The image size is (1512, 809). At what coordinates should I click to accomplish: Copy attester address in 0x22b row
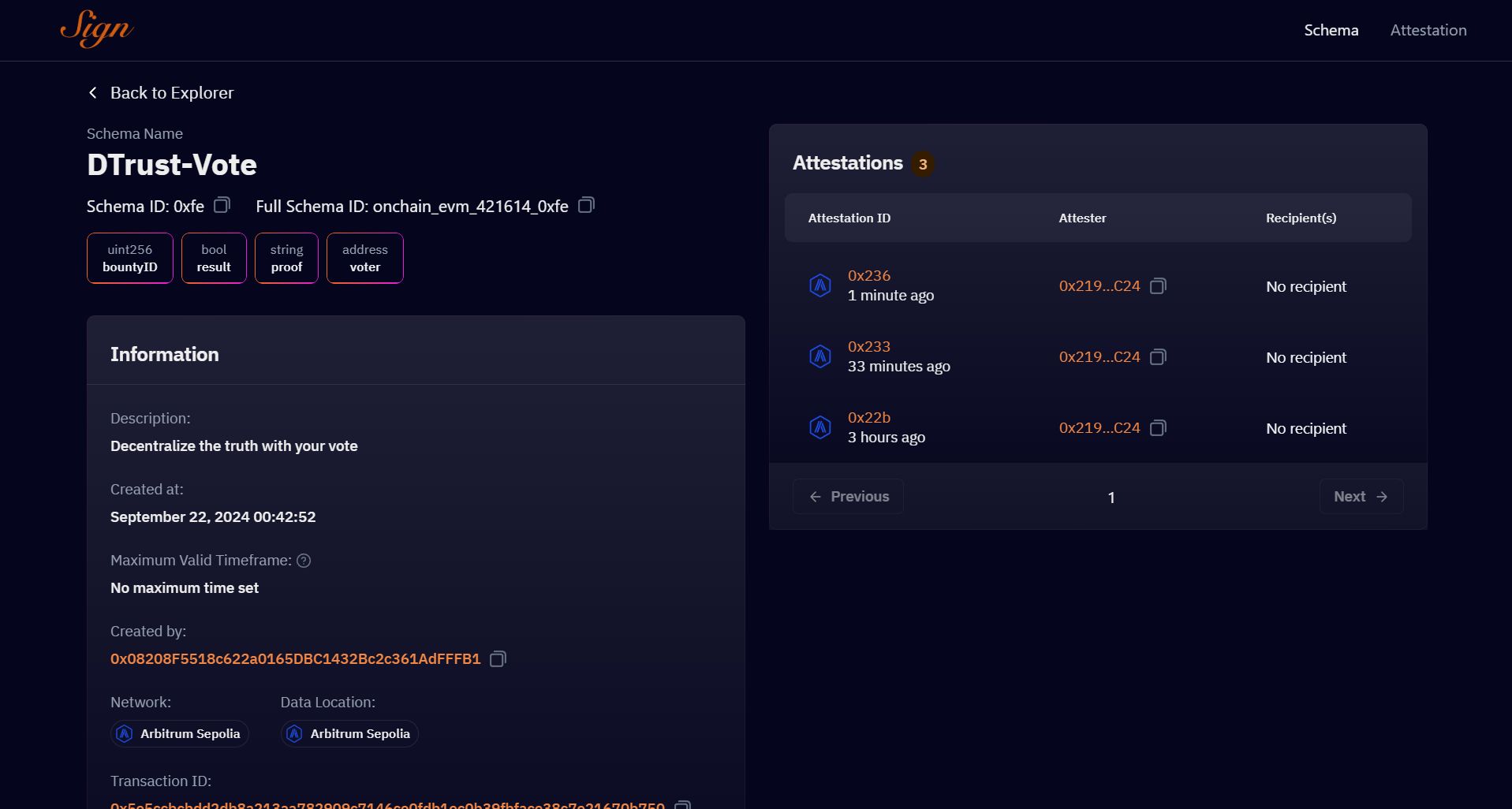click(1158, 428)
